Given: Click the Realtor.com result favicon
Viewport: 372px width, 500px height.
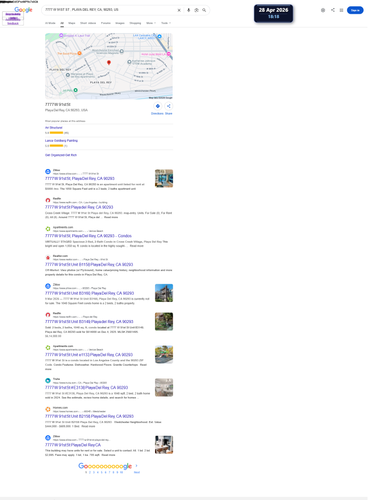Looking at the screenshot, I should (48, 258).
